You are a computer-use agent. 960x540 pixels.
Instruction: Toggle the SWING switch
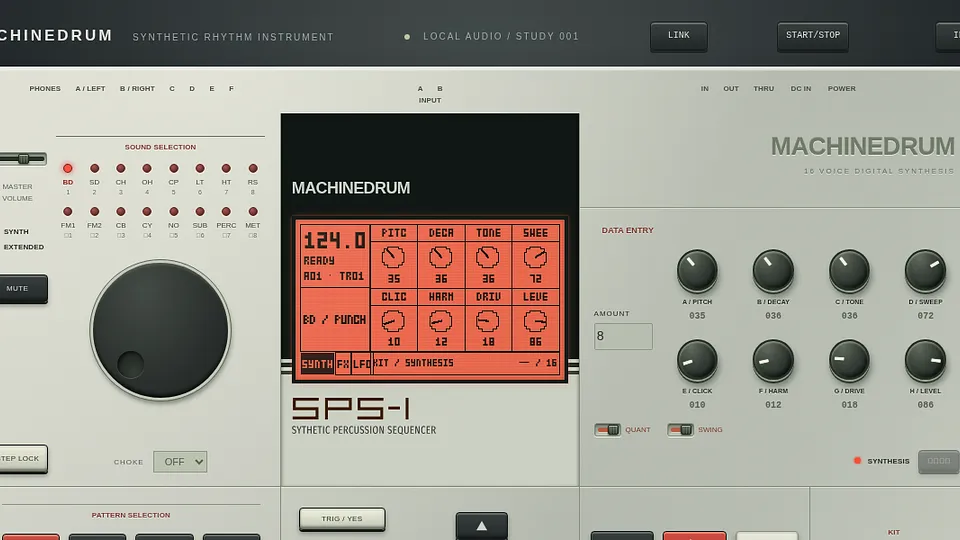680,430
